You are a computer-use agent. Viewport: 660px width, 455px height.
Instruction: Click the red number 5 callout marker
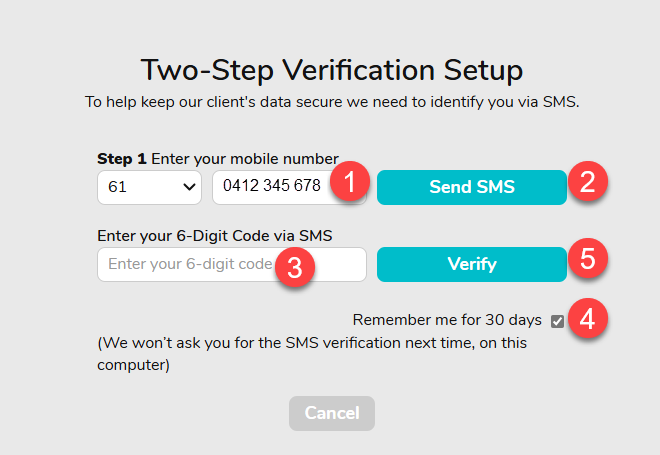click(x=588, y=258)
